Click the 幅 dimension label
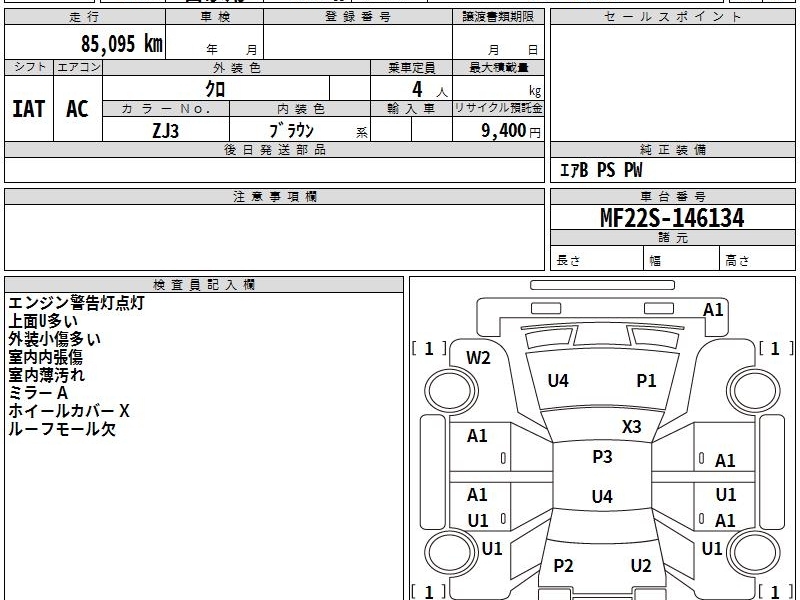800x600 pixels. [x=655, y=261]
